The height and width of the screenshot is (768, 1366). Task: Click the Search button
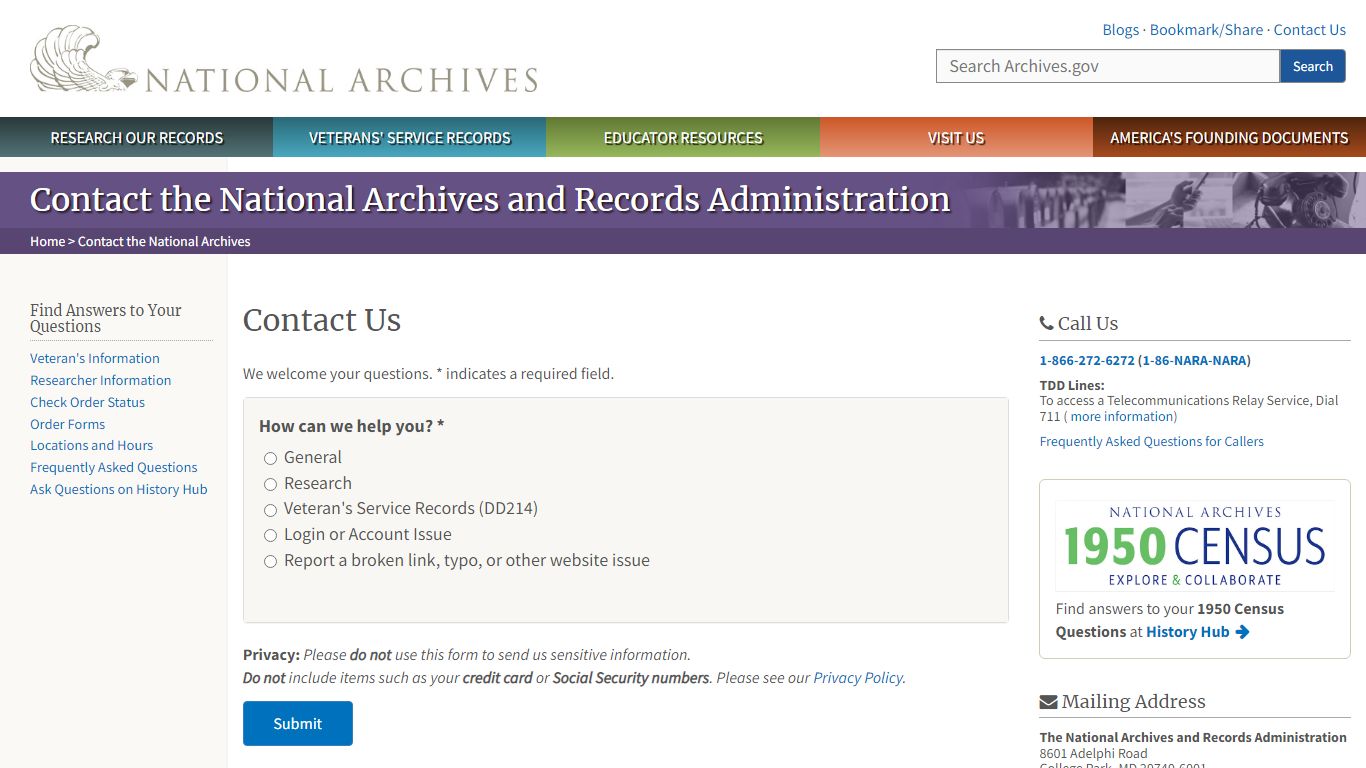click(1312, 66)
